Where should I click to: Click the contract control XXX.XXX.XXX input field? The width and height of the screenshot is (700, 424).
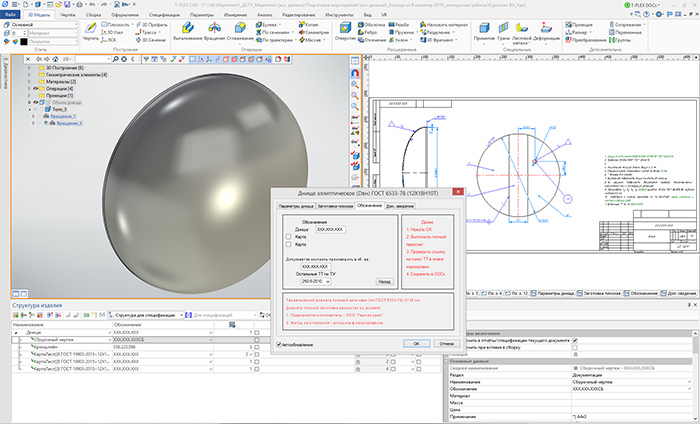tap(316, 266)
